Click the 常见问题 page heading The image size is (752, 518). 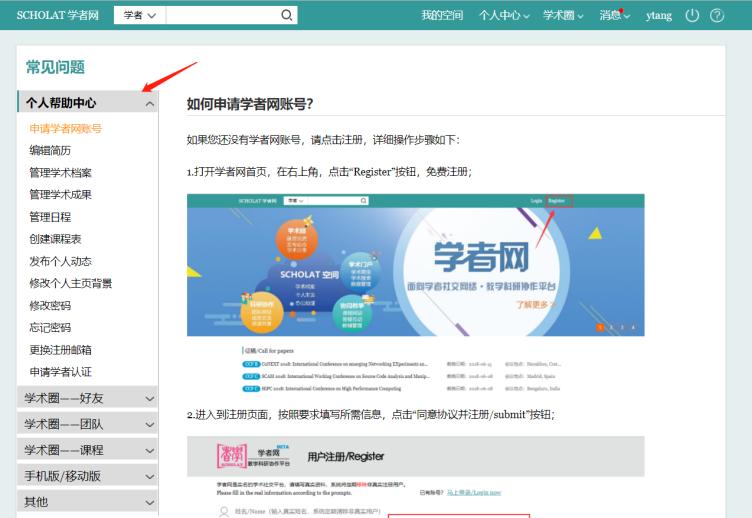click(55, 67)
